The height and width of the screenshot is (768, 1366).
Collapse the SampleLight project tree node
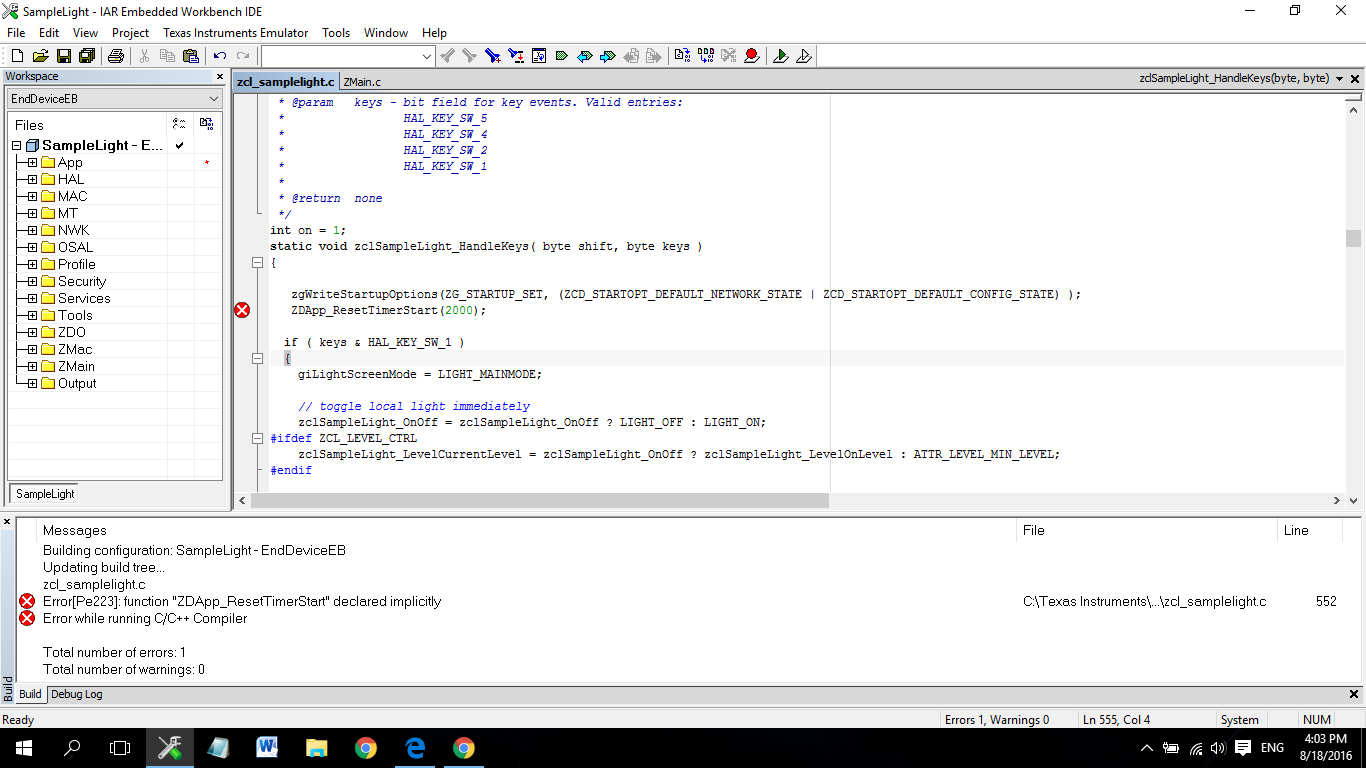click(17, 146)
